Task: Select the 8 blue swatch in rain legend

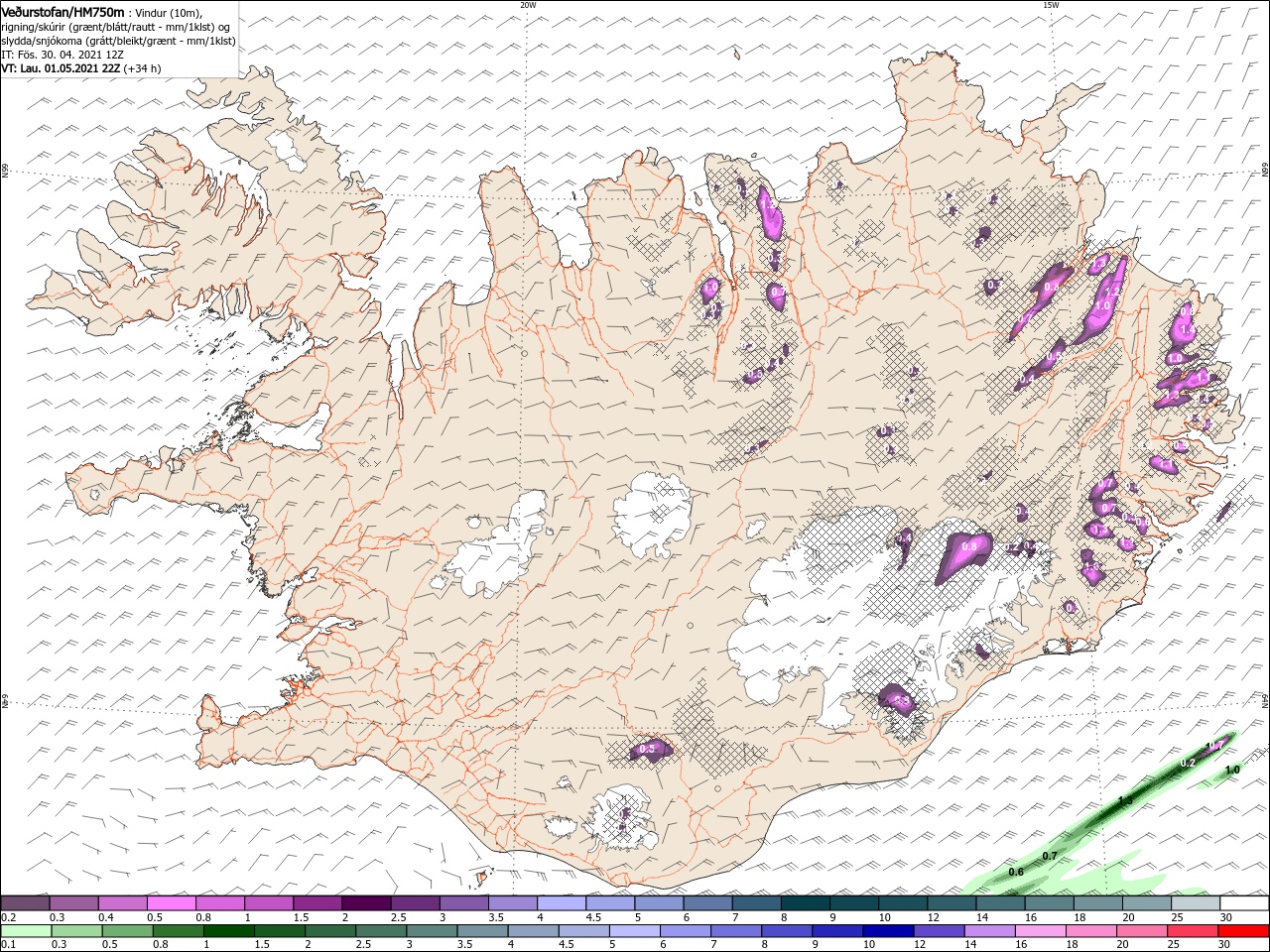Action: [788, 931]
